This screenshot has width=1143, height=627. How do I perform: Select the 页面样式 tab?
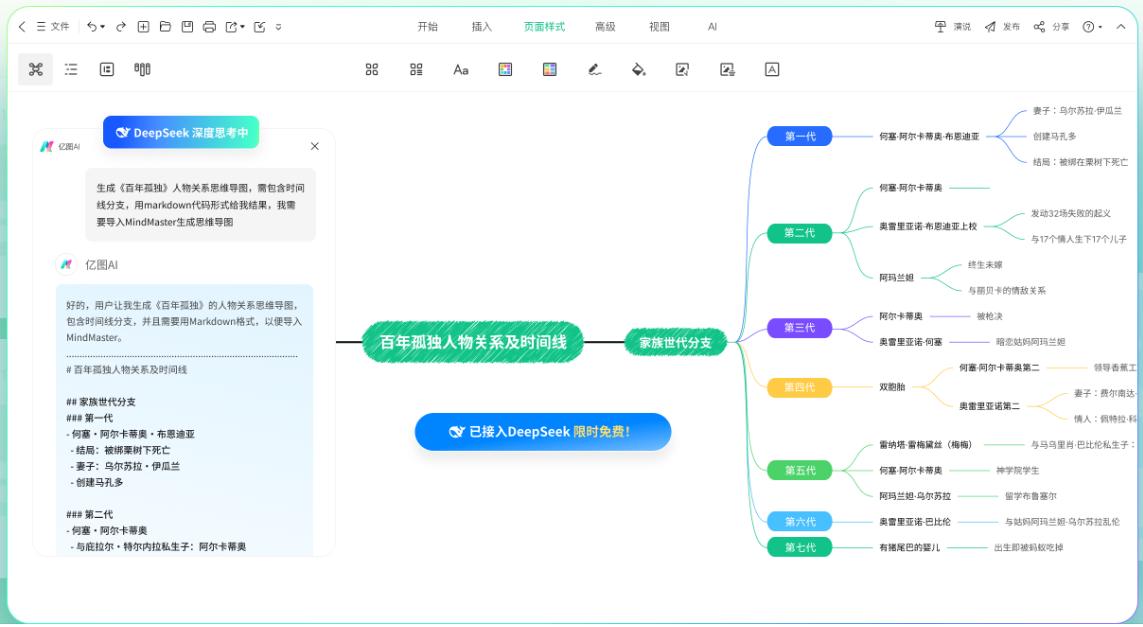545,27
